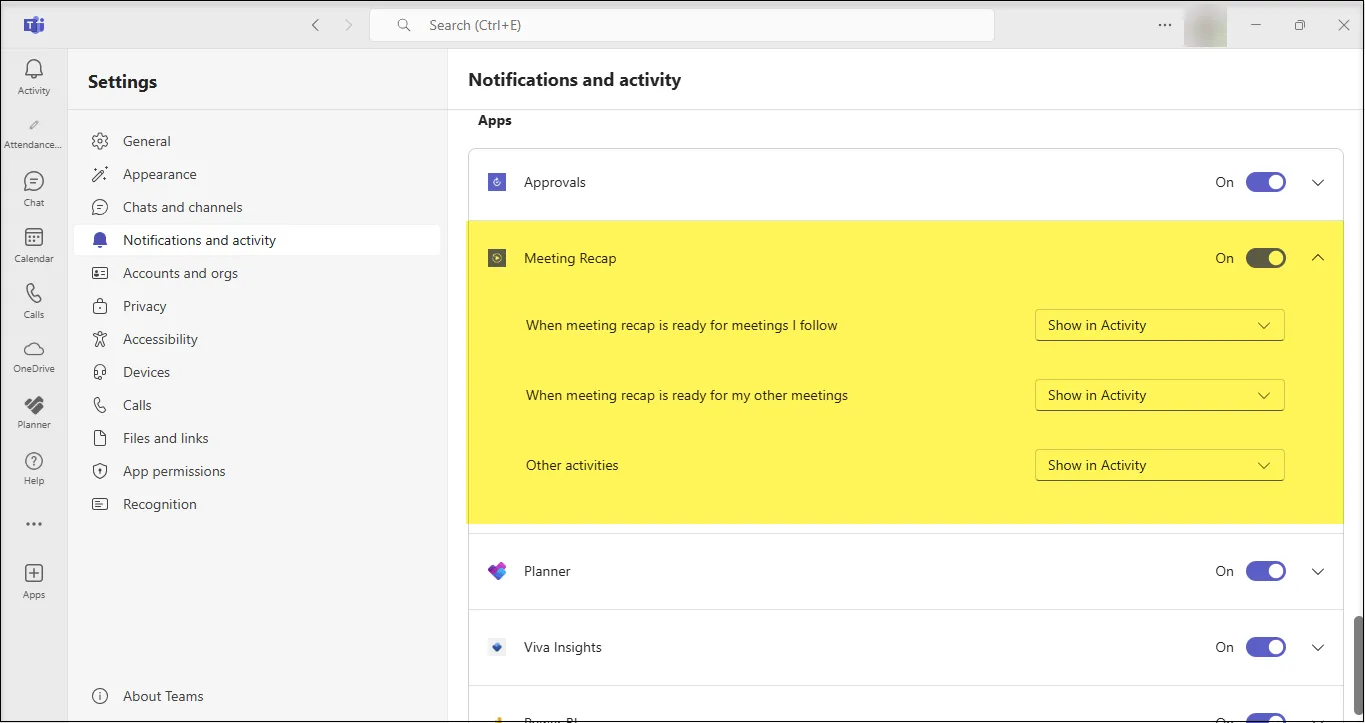The width and height of the screenshot is (1365, 723).
Task: Open dropdown for meetings I follow recap
Action: pos(1160,325)
